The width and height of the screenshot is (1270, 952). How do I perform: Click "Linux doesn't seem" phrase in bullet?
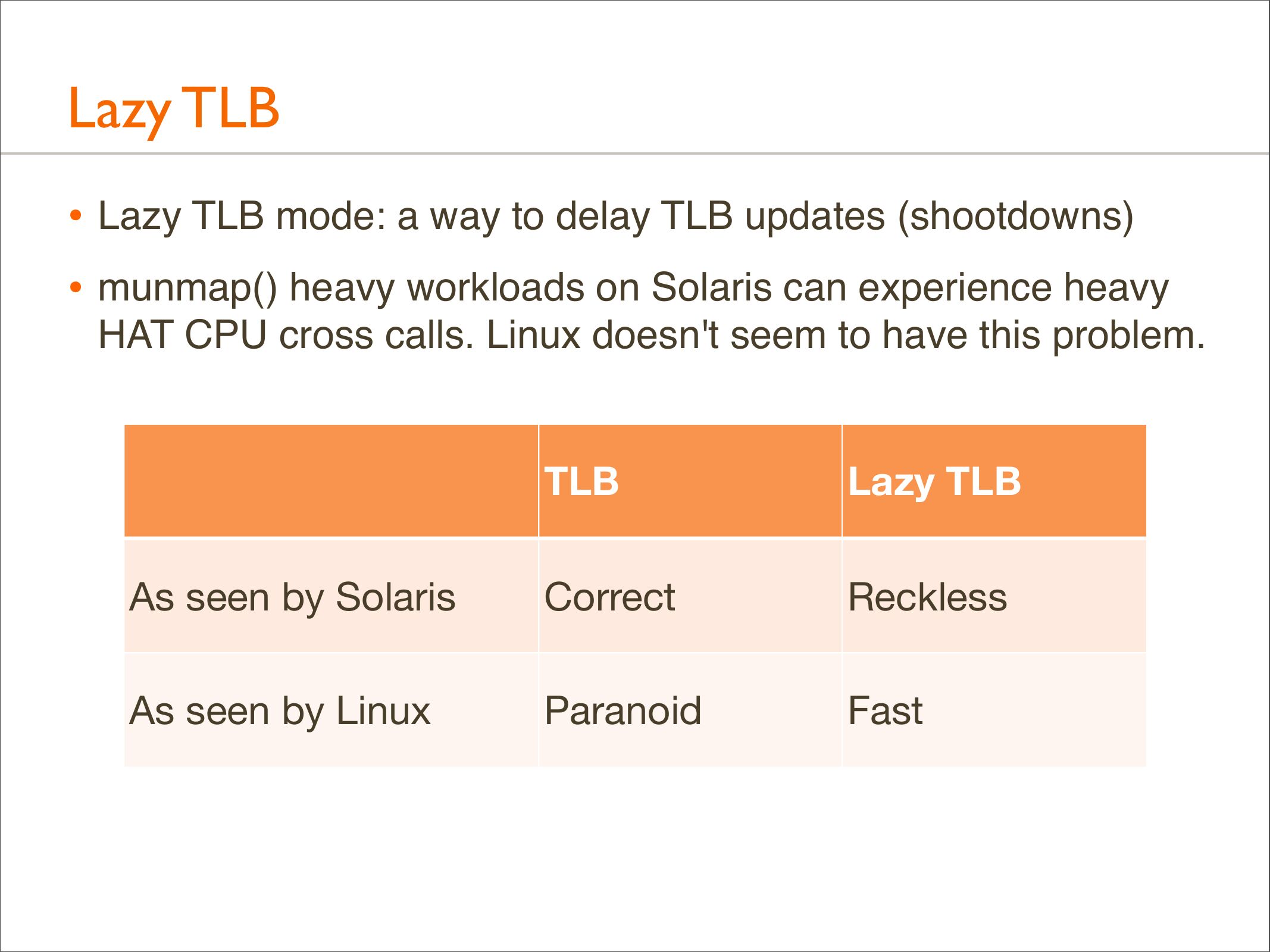tap(655, 336)
